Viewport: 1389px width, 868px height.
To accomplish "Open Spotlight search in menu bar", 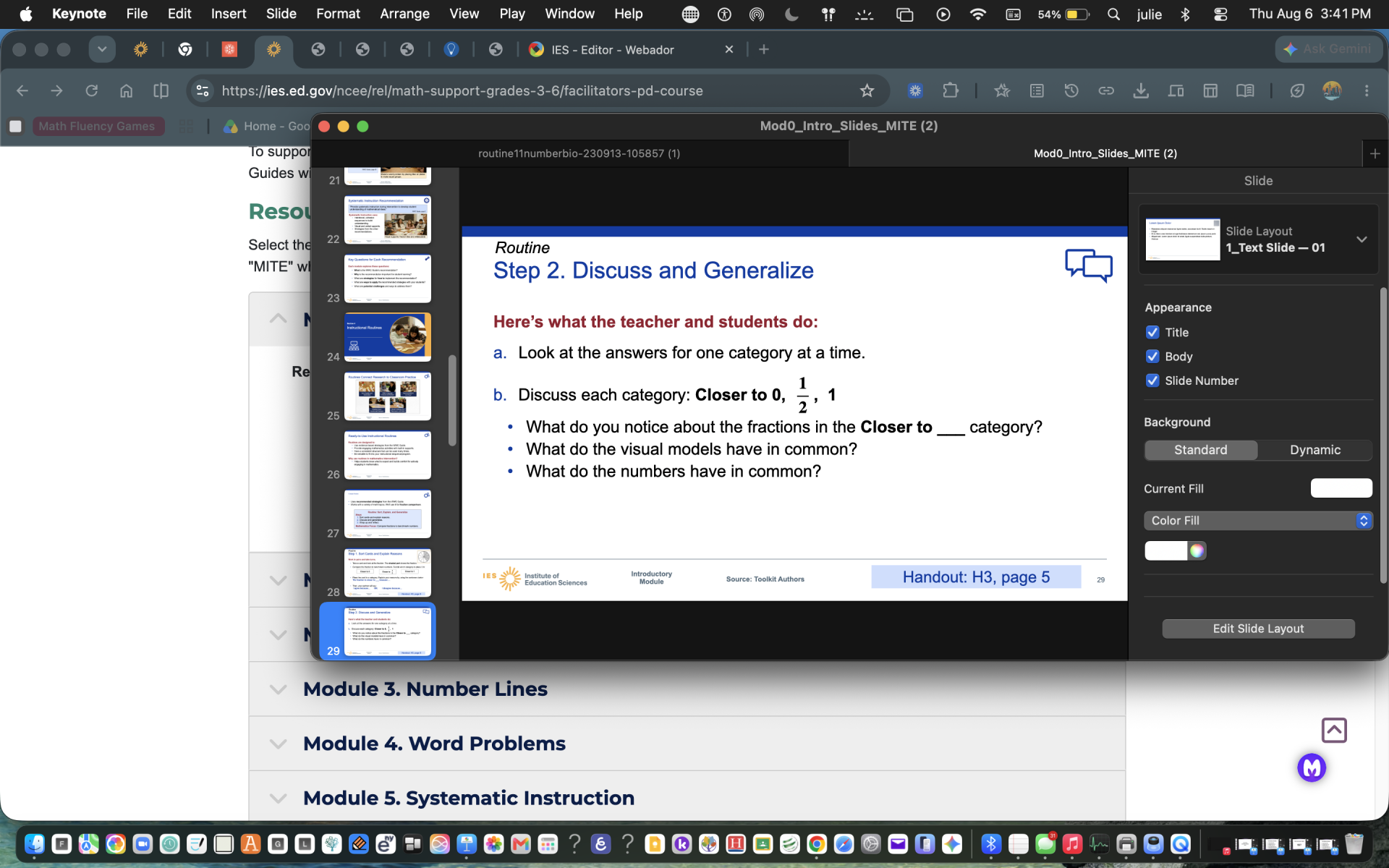I will pos(1113,14).
